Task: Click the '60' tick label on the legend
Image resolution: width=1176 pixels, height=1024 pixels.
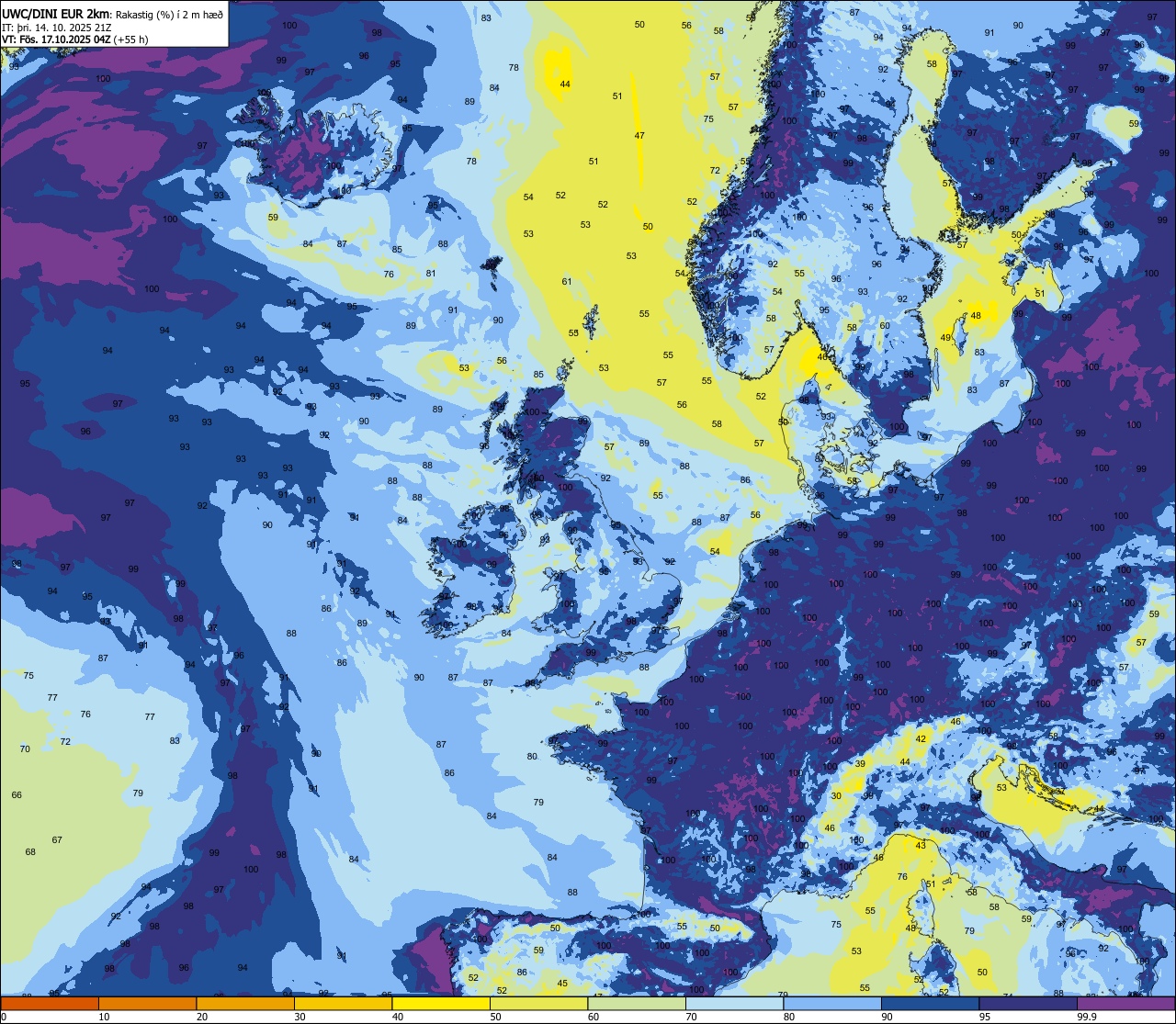Action: 594,1016
